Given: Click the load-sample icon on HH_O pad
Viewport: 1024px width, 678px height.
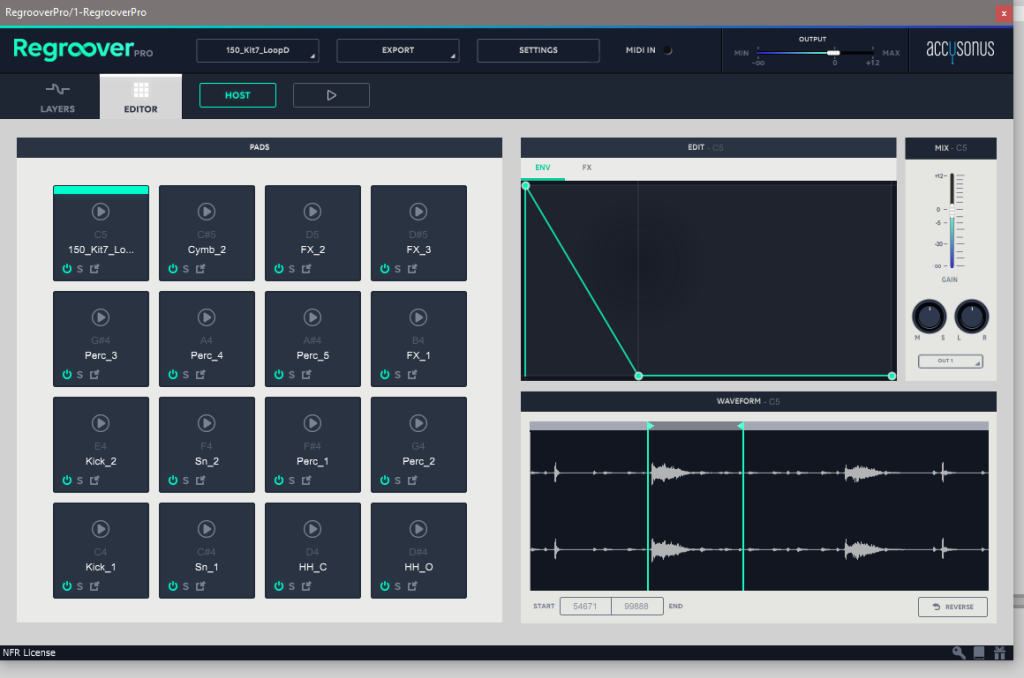Looking at the screenshot, I should coord(413,586).
